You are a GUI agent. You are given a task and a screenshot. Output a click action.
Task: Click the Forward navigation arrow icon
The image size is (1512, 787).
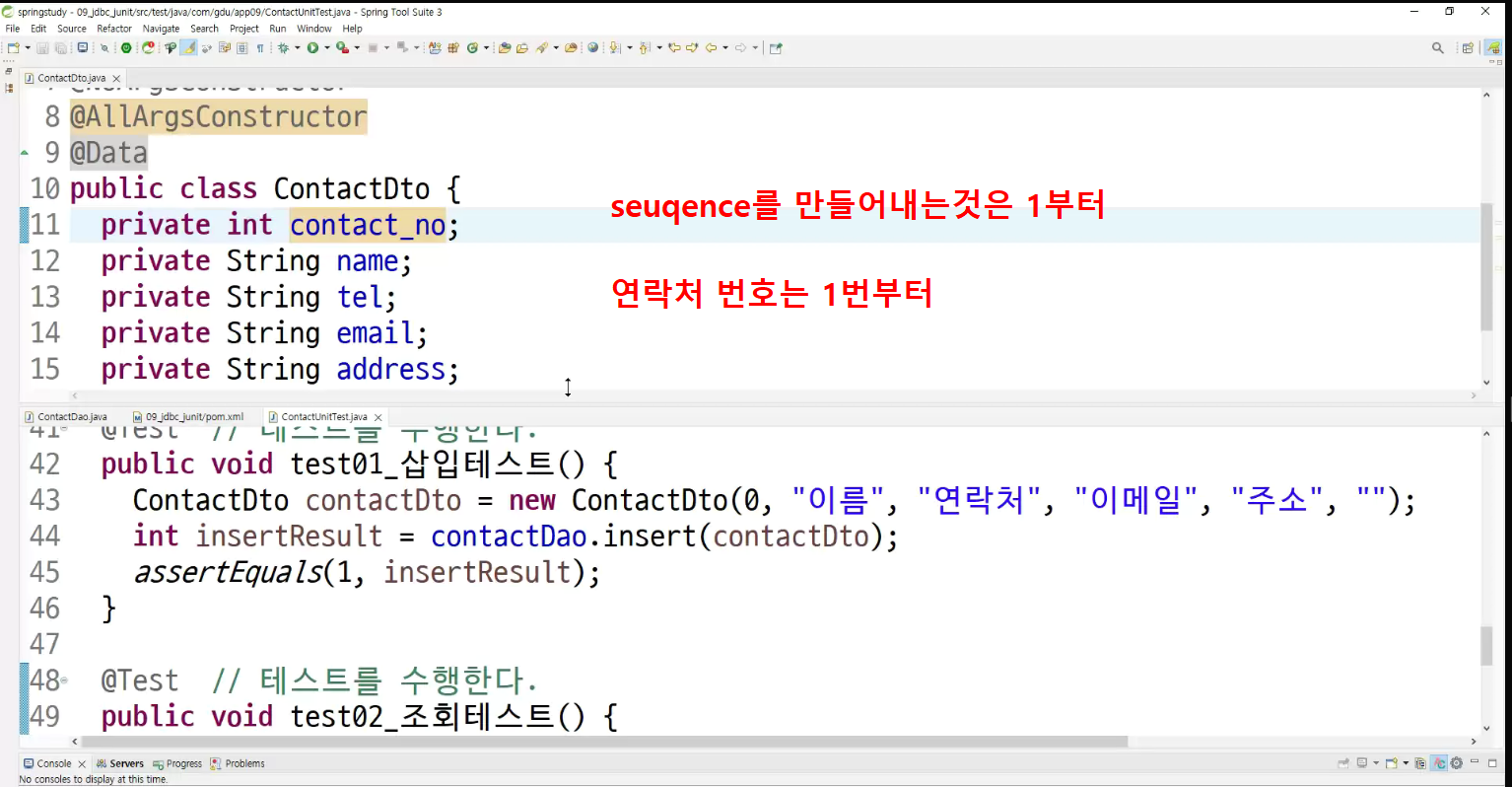740,47
